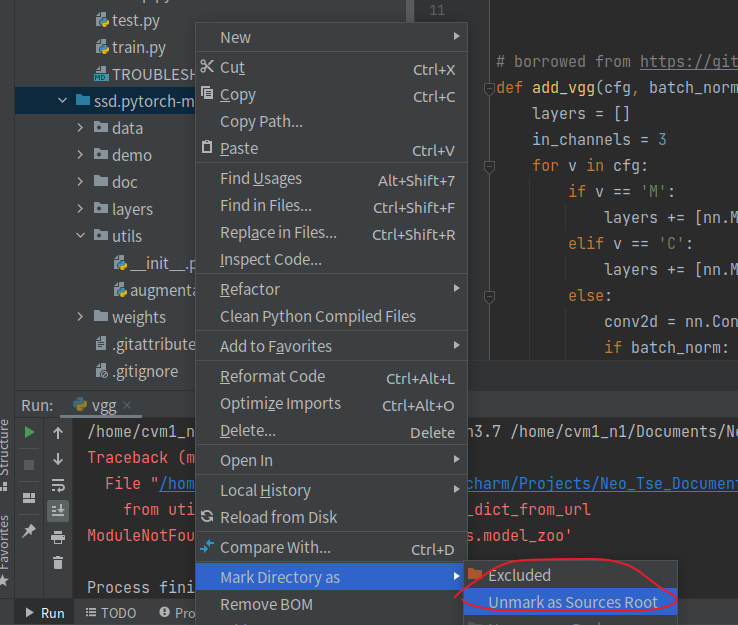
Task: Select Replace in Files... menu item
Action: point(331,232)
